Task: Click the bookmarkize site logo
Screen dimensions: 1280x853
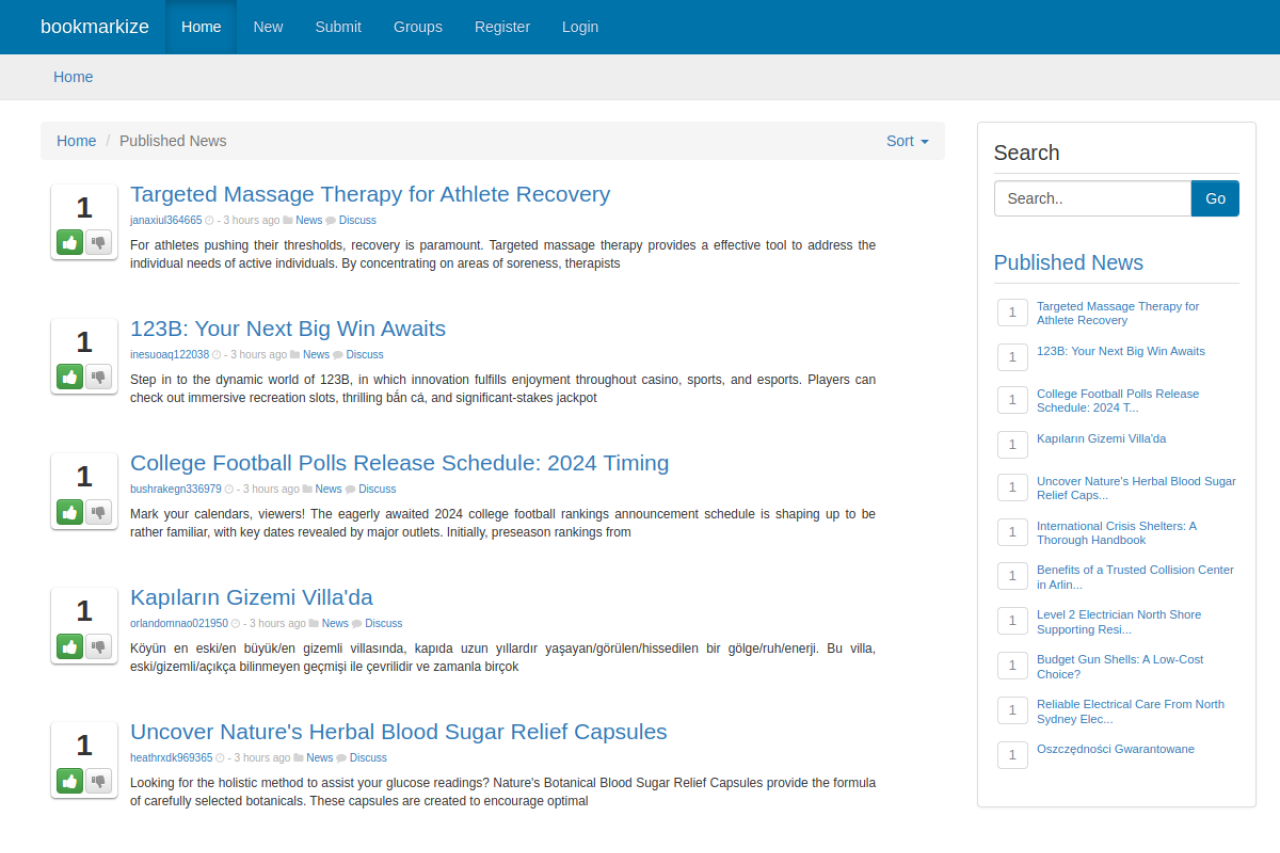Action: click(95, 27)
